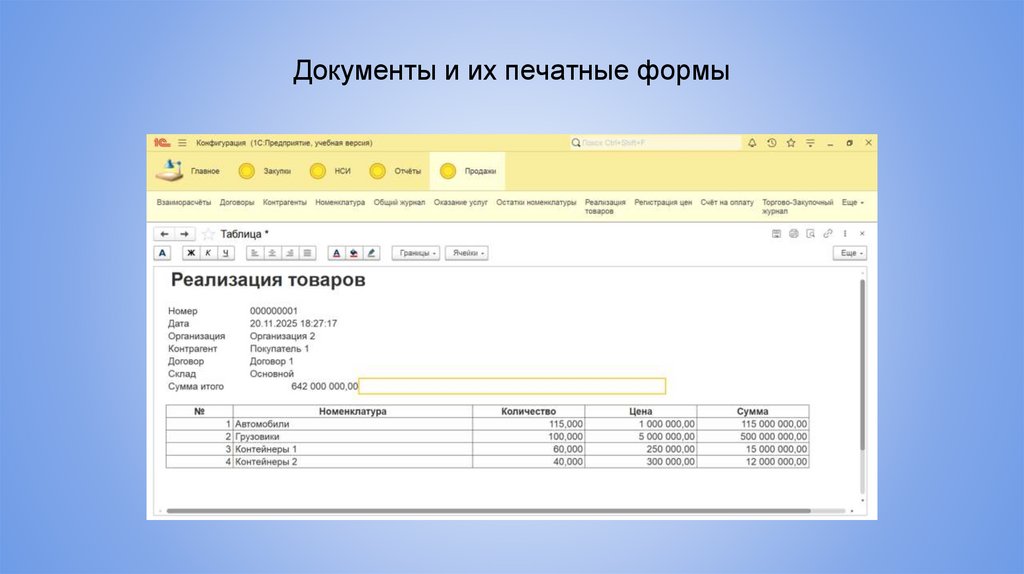Open Главное section
The image size is (1024, 574).
click(x=188, y=171)
